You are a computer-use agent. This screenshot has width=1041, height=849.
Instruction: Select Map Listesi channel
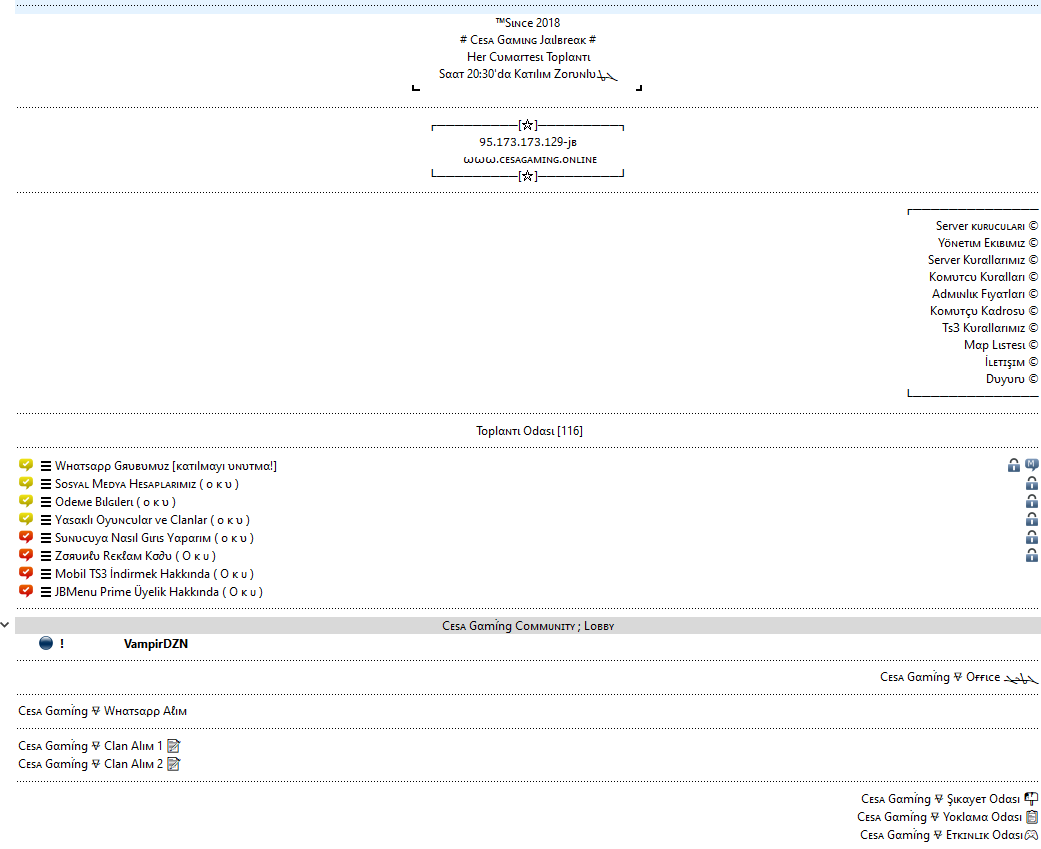[x=1001, y=345]
